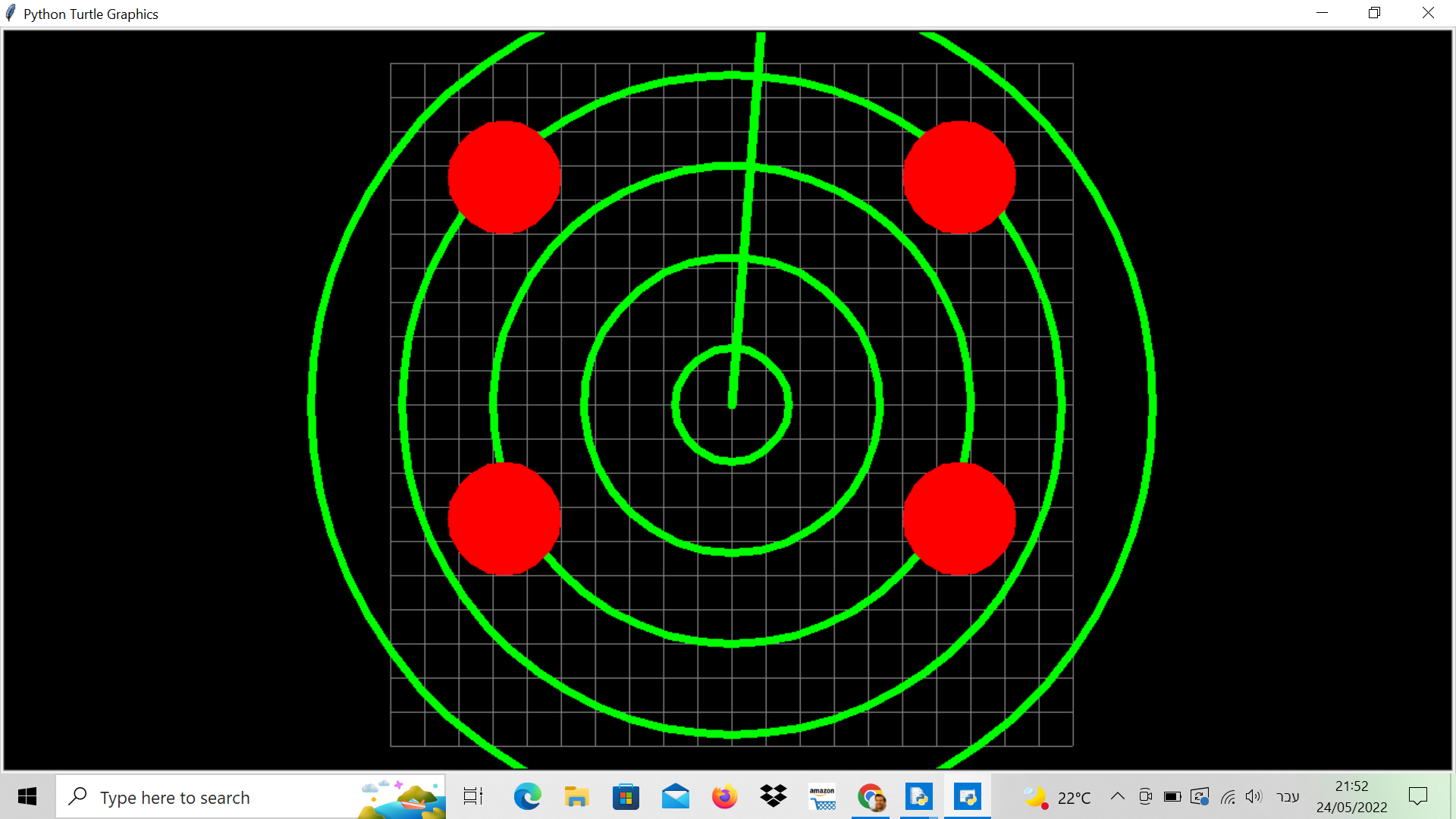This screenshot has width=1456, height=819.
Task: Switch to Google Chrome on the taskbar
Action: click(x=871, y=797)
